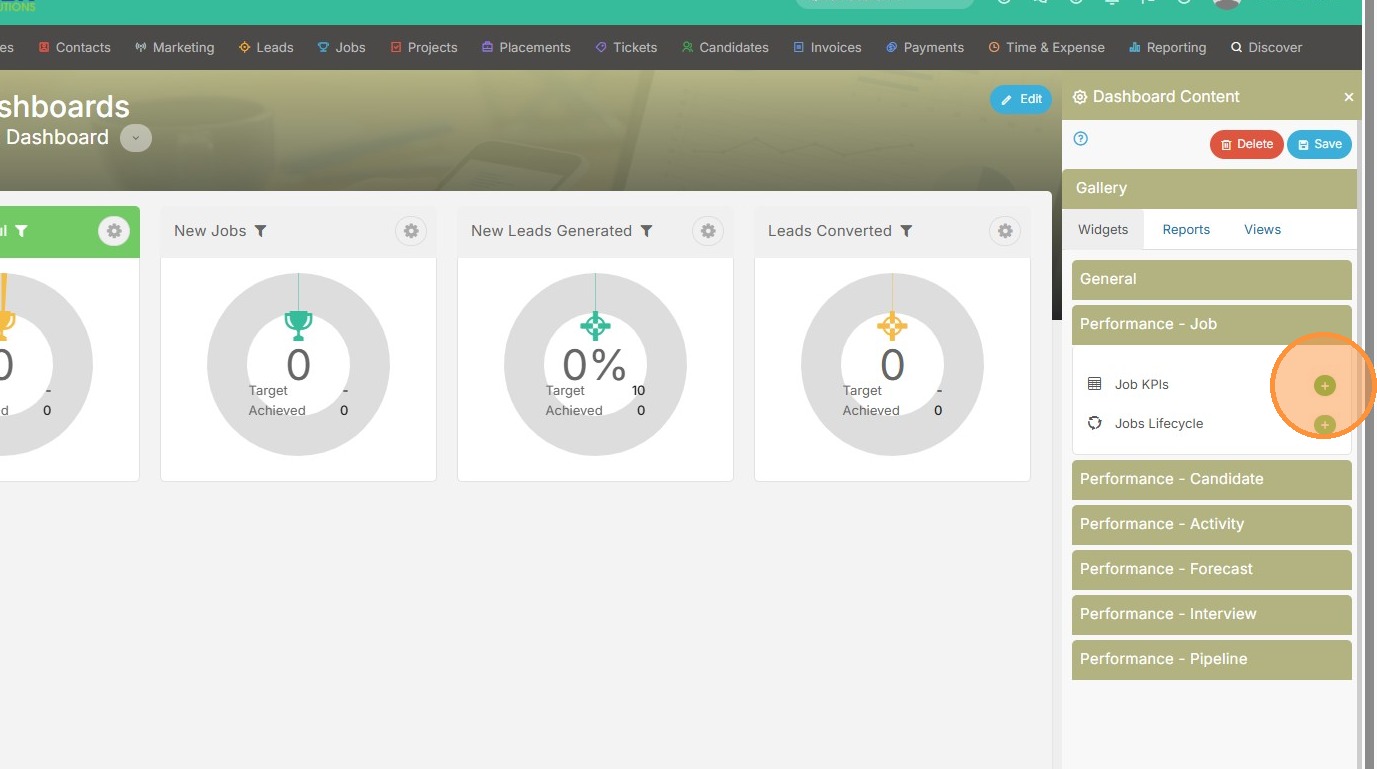Add the Jobs Lifecycle widget
The image size is (1377, 769).
1324,425
